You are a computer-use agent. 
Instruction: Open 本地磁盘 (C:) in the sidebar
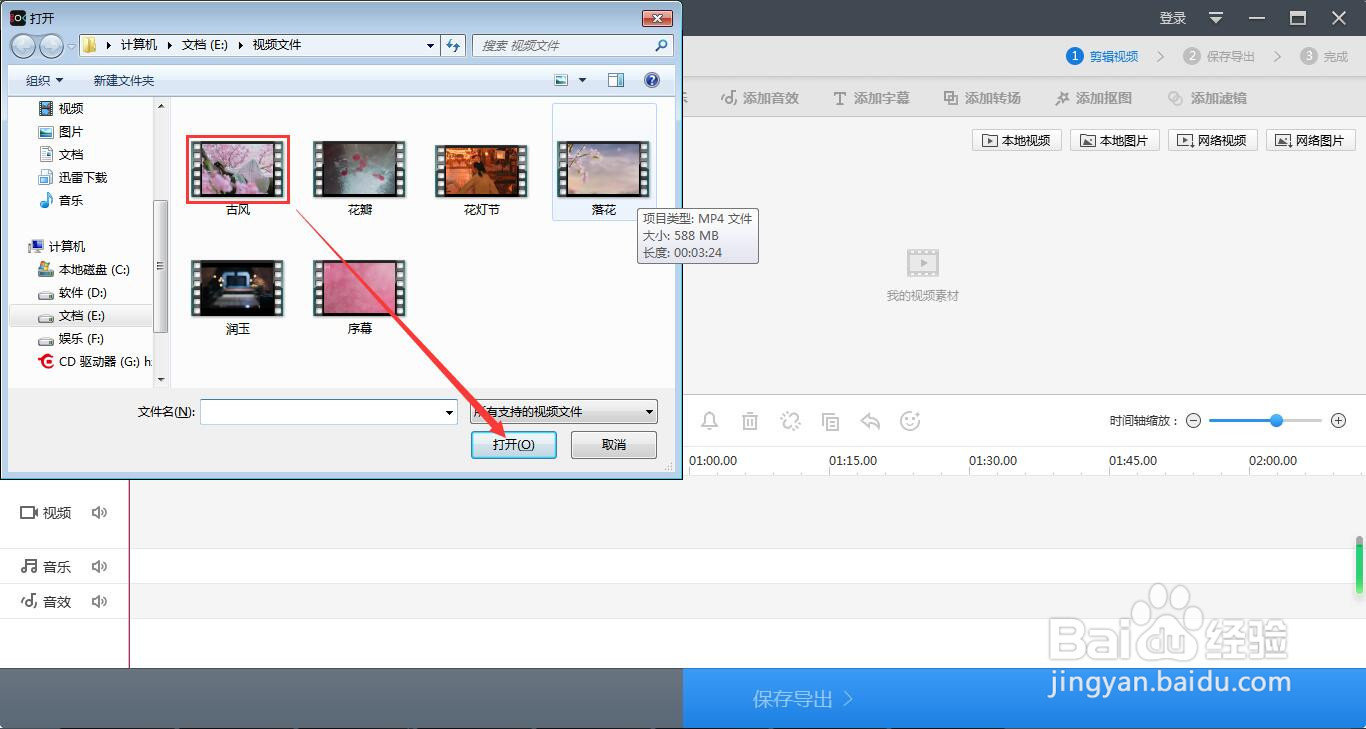point(84,269)
